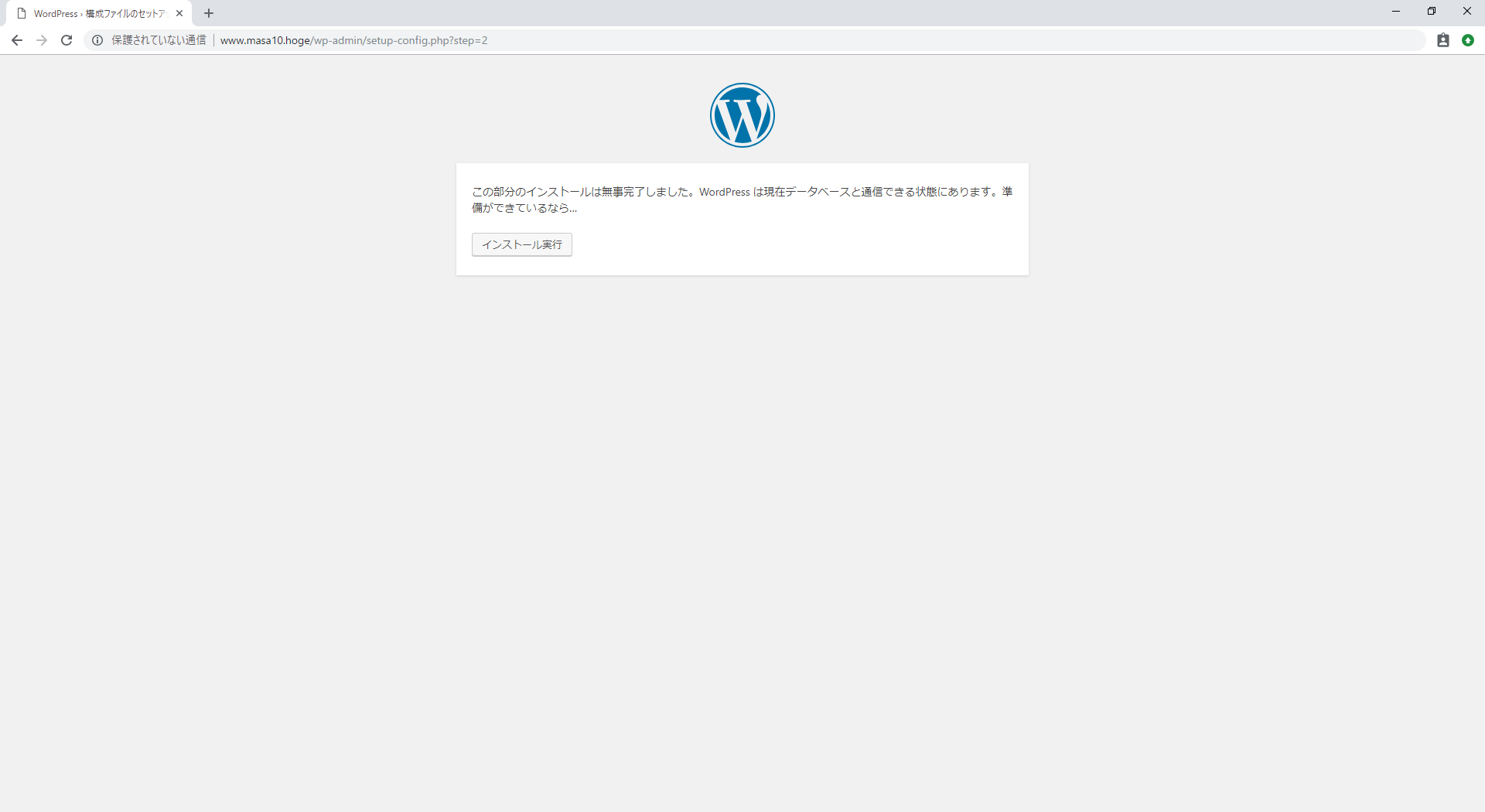
Task: Minimize the browser window
Action: click(1396, 11)
